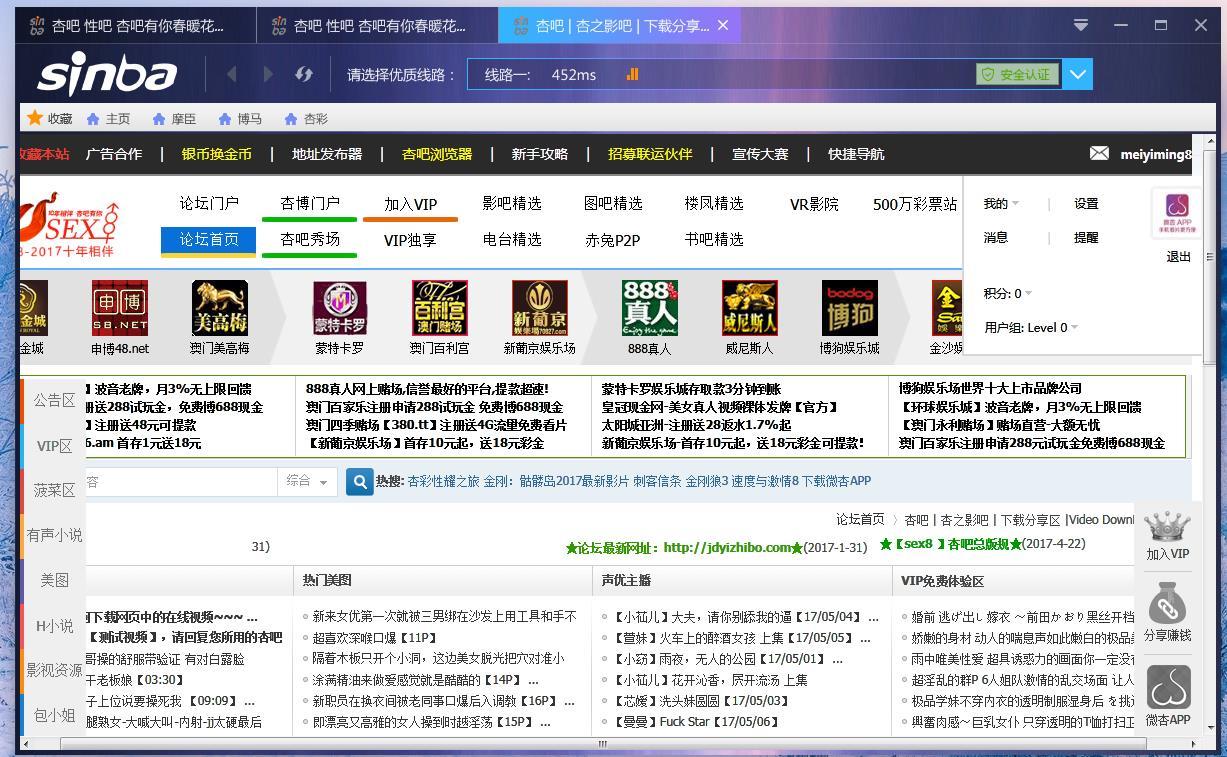Click the 888真人 banner thumbnail
The height and width of the screenshot is (757, 1227).
pyautogui.click(x=649, y=309)
